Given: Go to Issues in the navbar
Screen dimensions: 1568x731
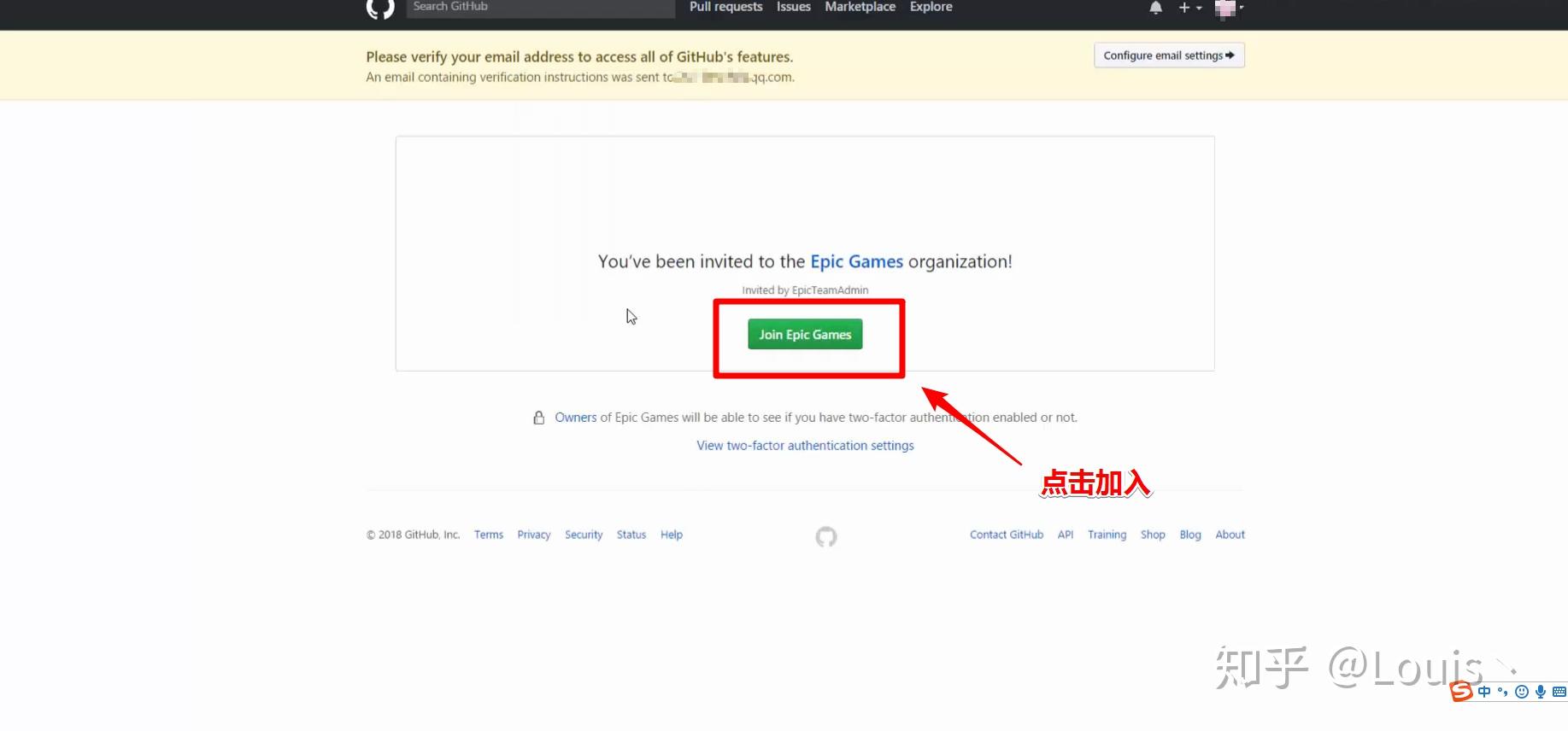Looking at the screenshot, I should [794, 7].
